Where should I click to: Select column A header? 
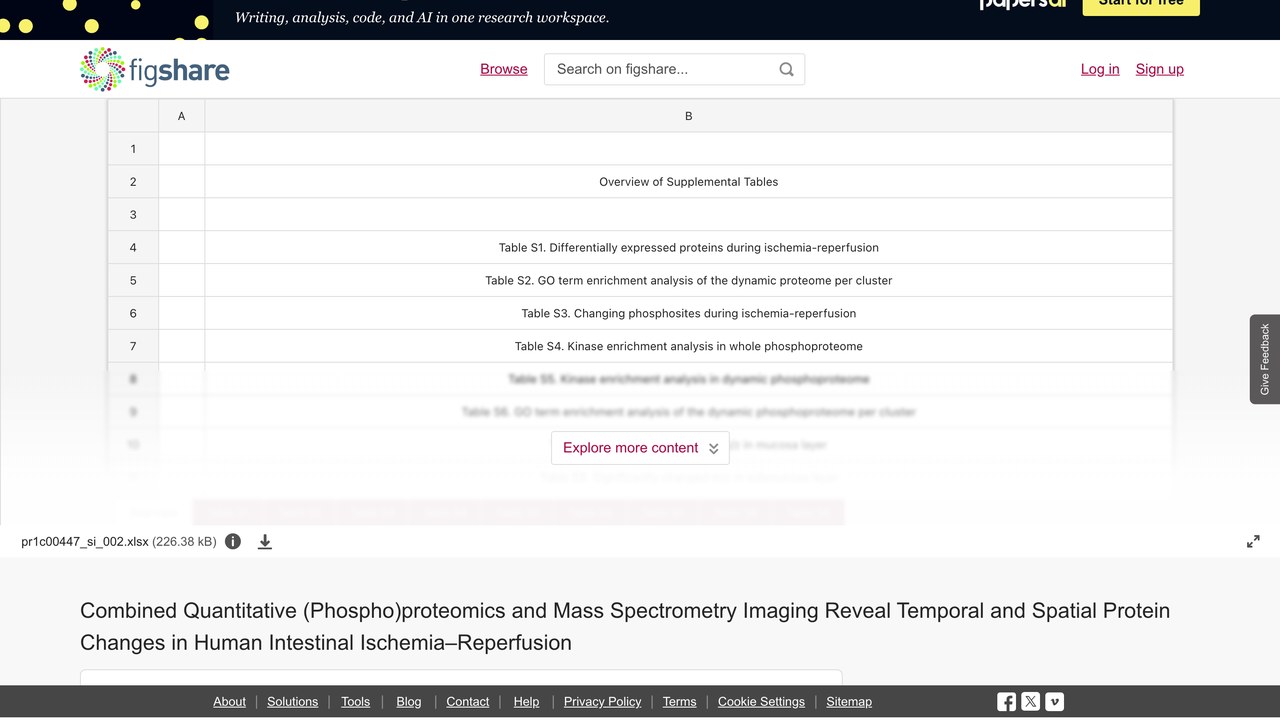click(x=181, y=116)
